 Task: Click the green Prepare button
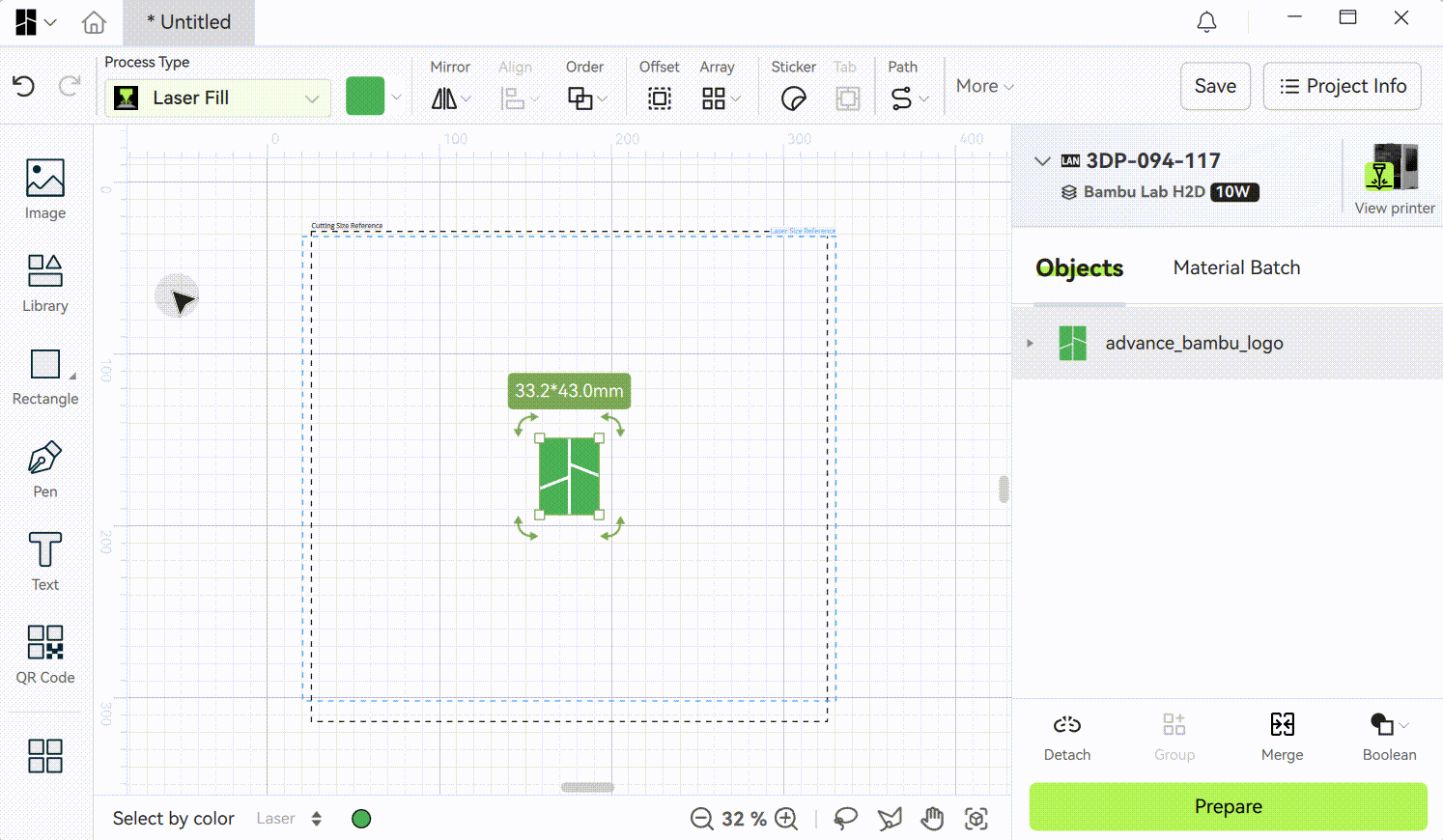[1228, 806]
